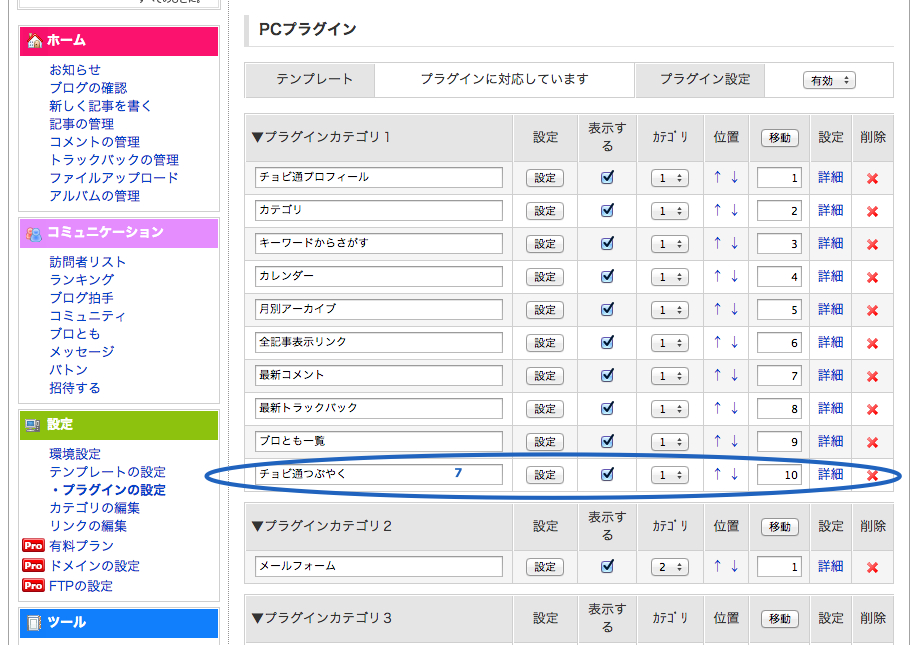Open category dropdown for カレンダー

670,277
